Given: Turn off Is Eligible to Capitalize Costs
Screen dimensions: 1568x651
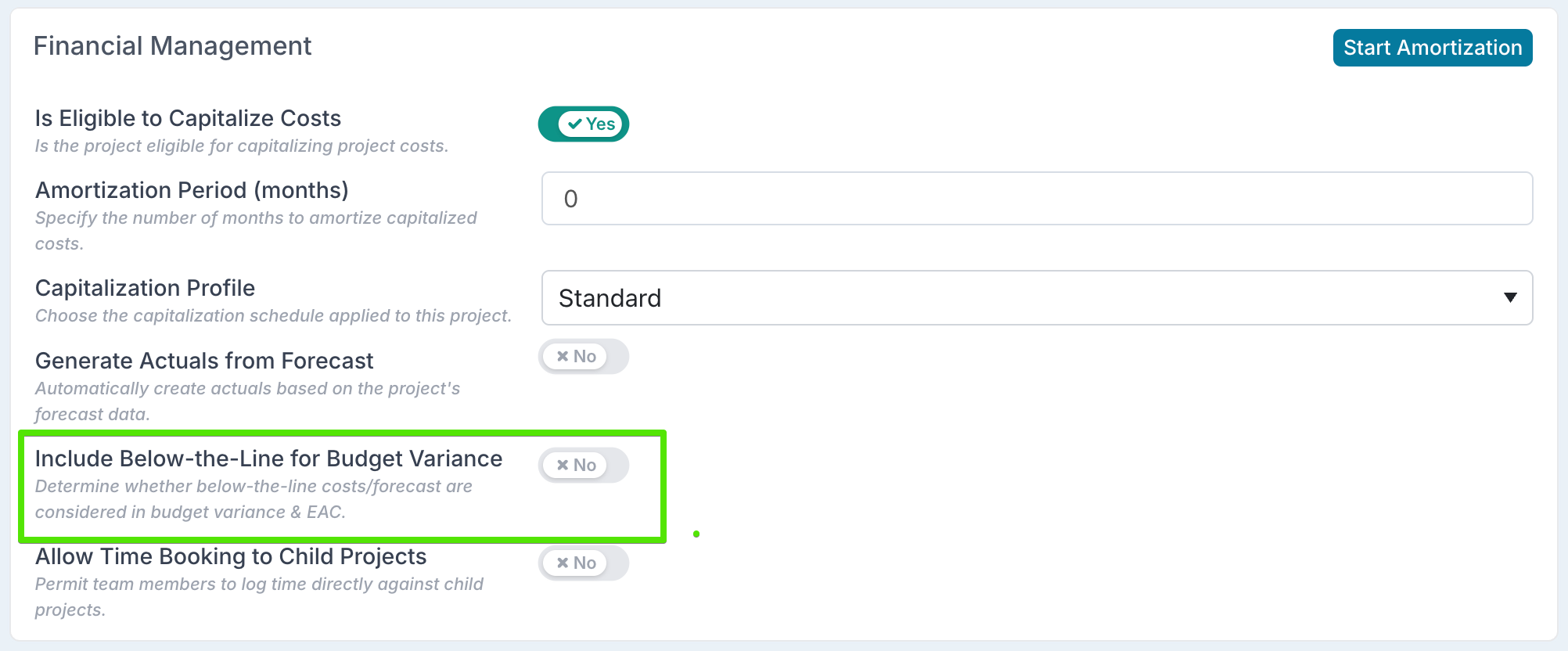Looking at the screenshot, I should click(x=584, y=124).
